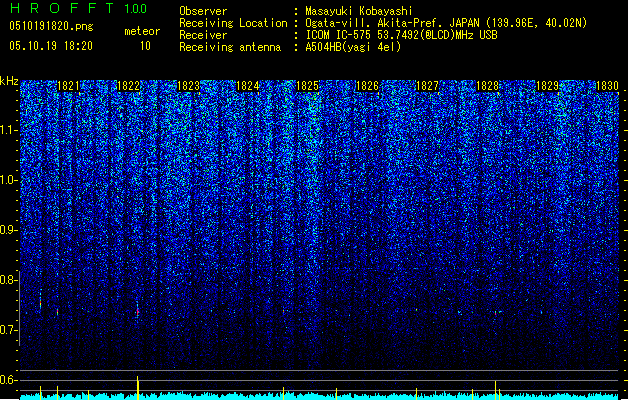Click the 0.8 kHz axis label
The image size is (629, 400).
pyautogui.click(x=8, y=280)
